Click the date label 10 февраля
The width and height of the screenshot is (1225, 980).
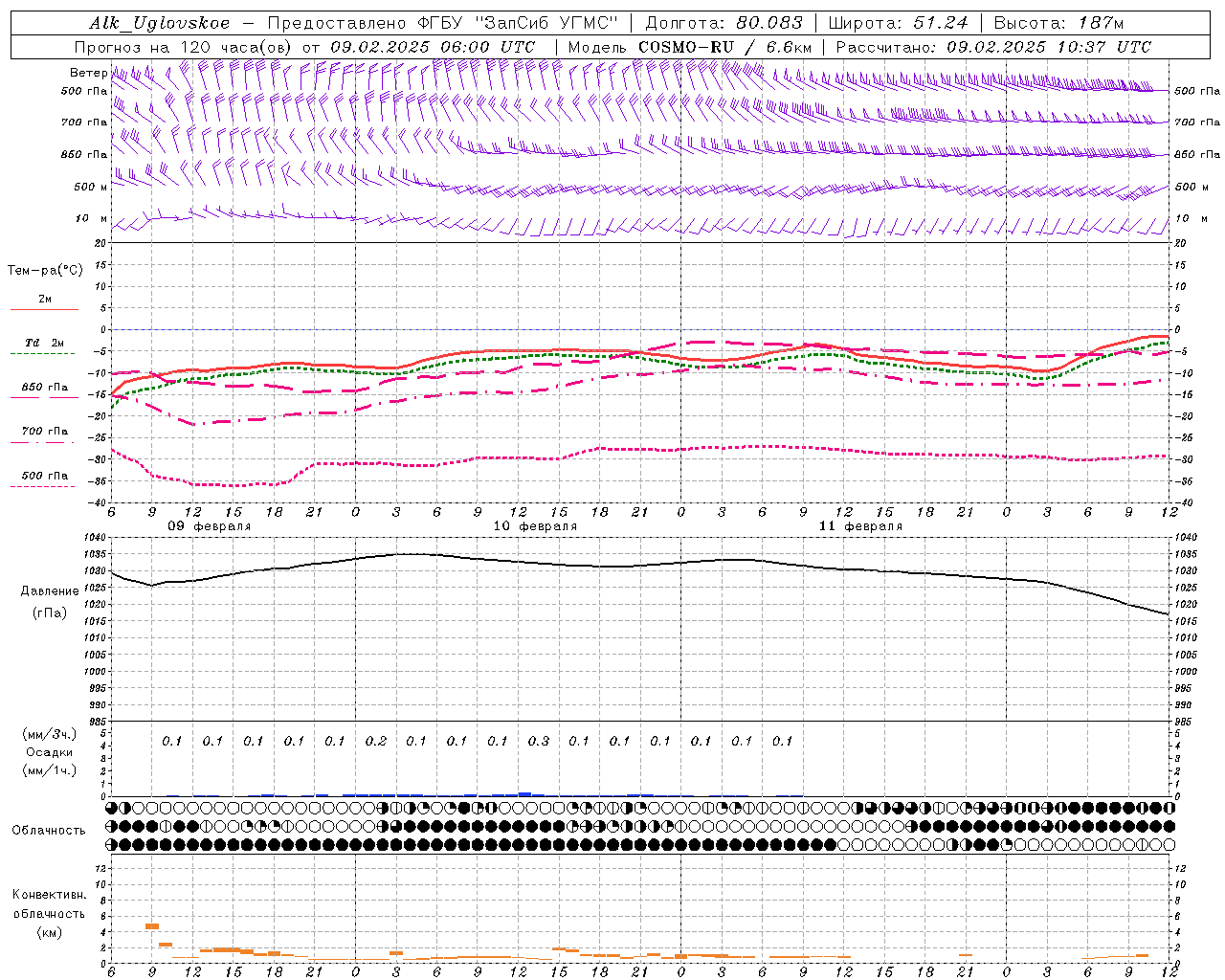pyautogui.click(x=535, y=526)
